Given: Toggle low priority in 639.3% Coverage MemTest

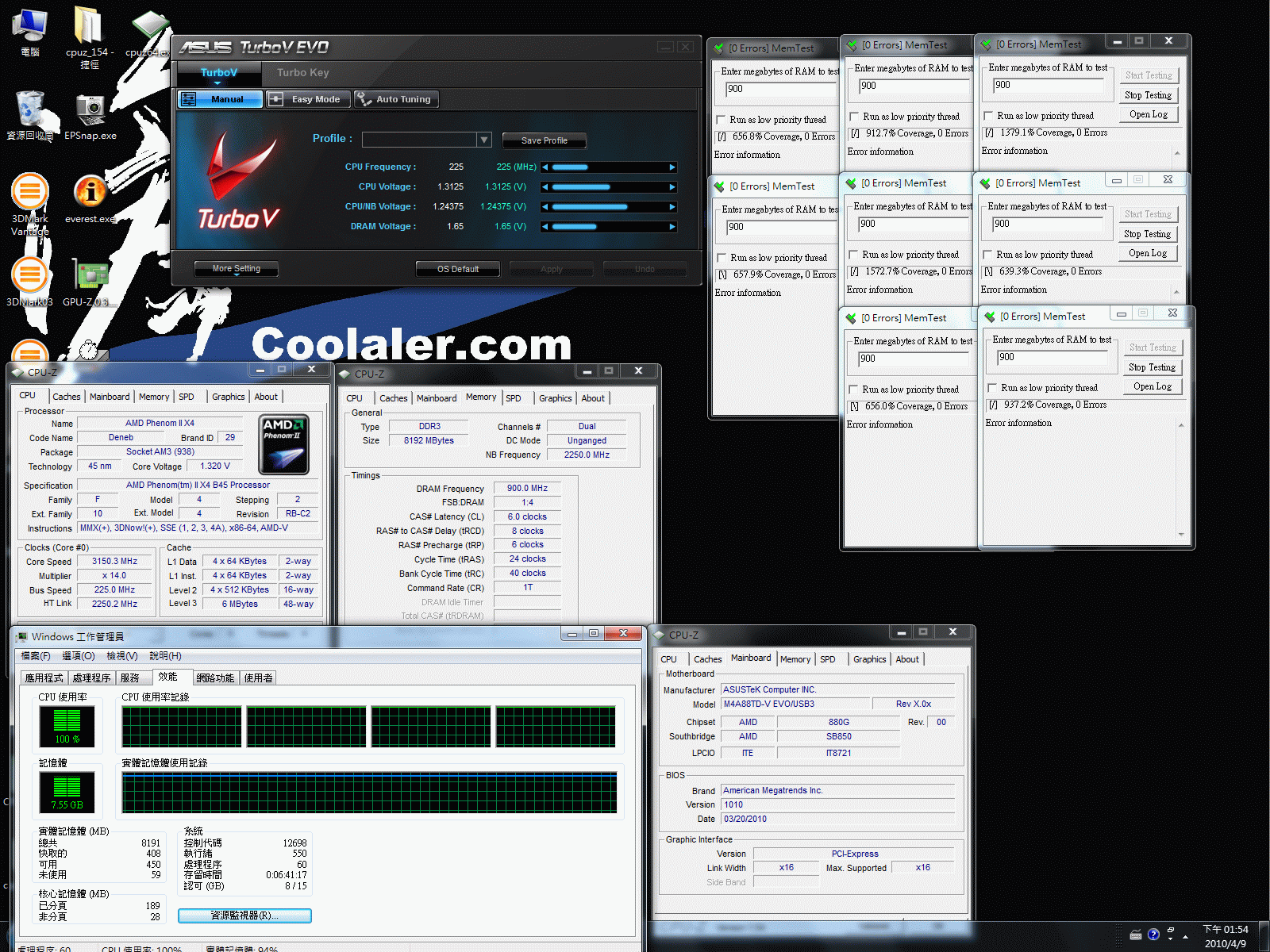Looking at the screenshot, I should tap(988, 255).
